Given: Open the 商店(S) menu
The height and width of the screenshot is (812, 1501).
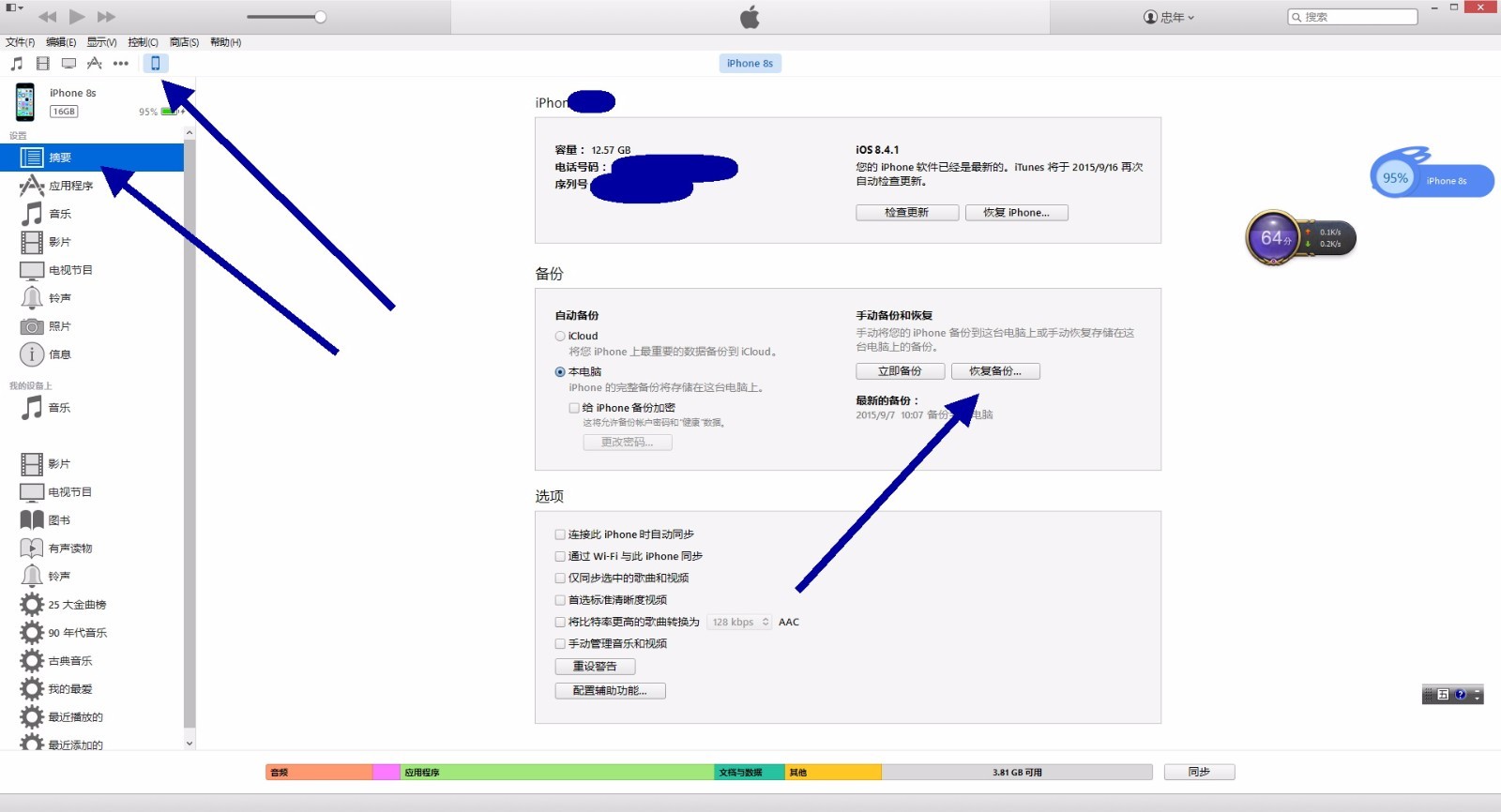Looking at the screenshot, I should click(185, 42).
